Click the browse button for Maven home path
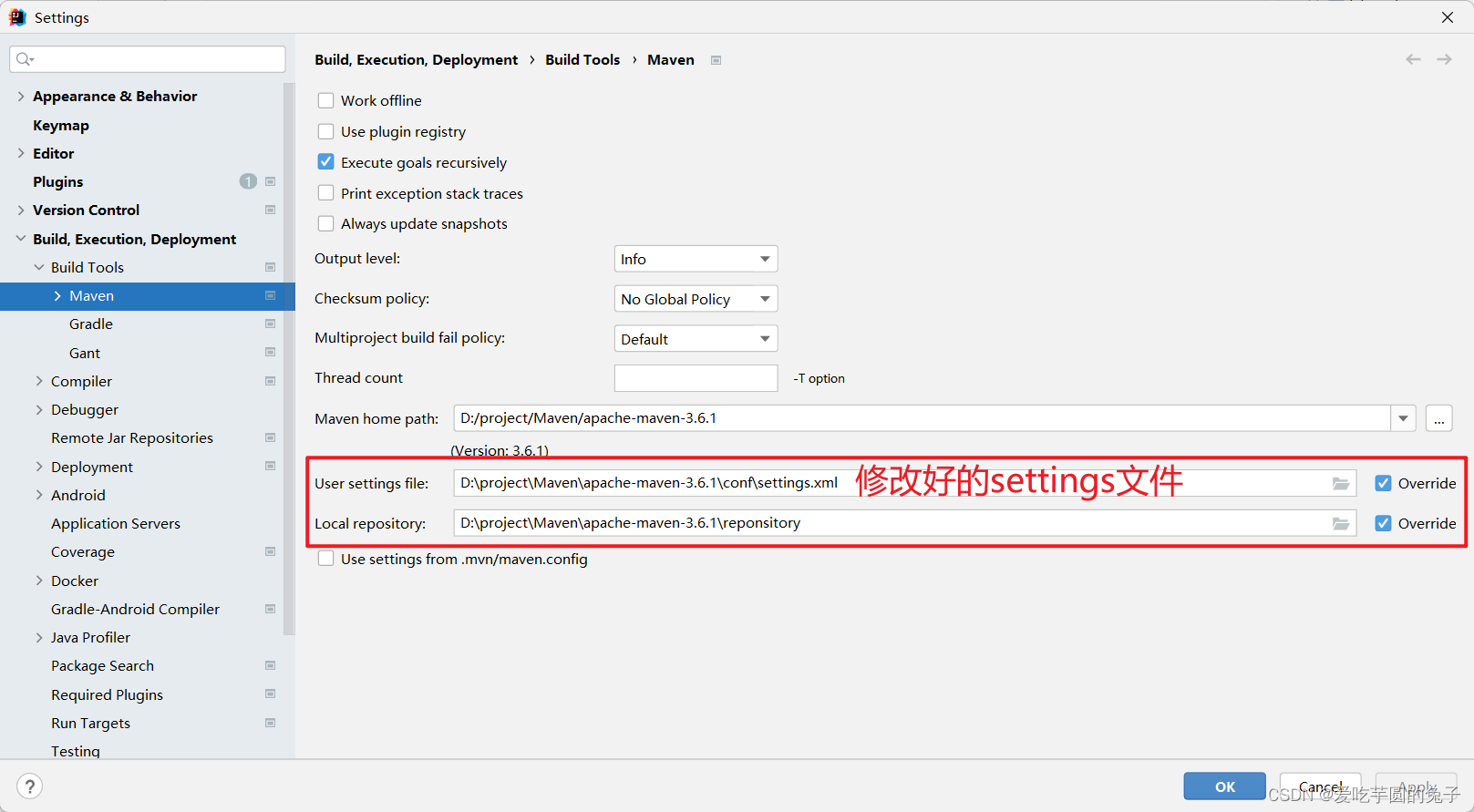The height and width of the screenshot is (812, 1474). click(x=1438, y=418)
